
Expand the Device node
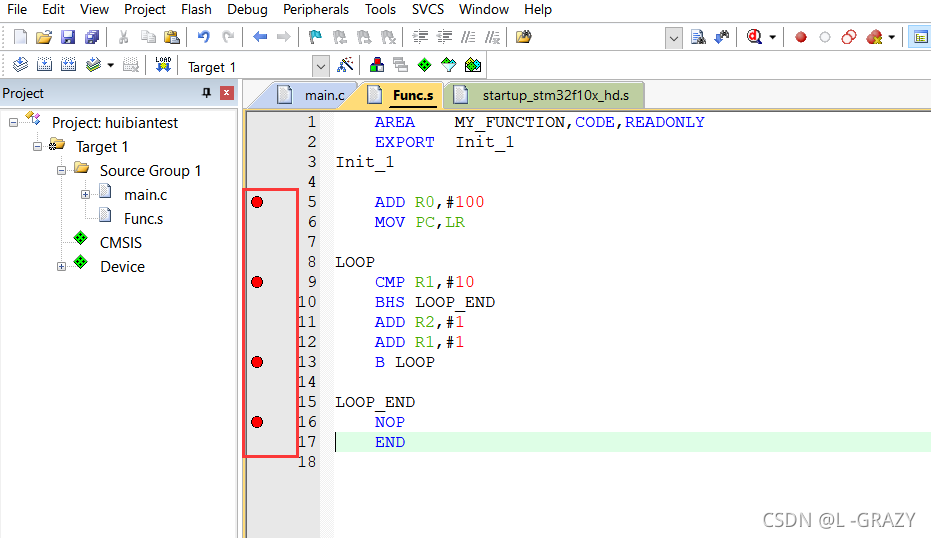click(61, 266)
